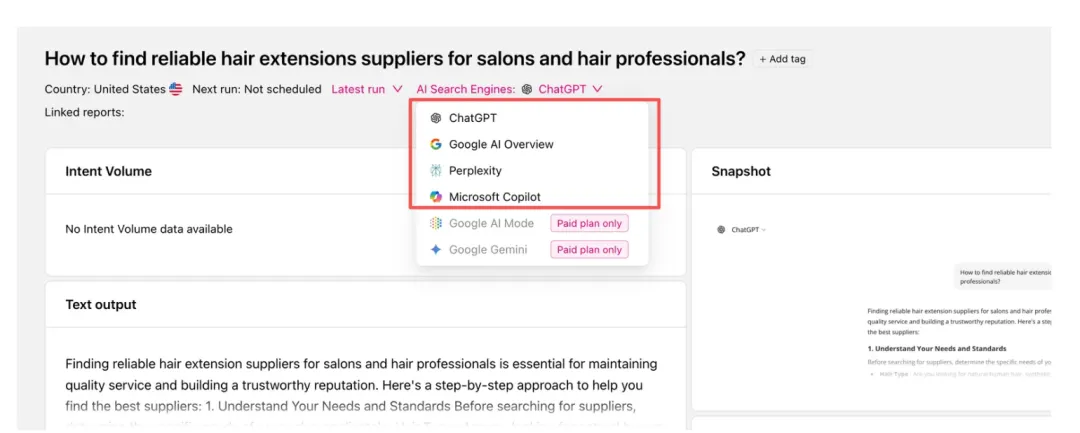Click the ChatGPT logo icon in dropdown list
This screenshot has height=433, width=1080.
(436, 118)
